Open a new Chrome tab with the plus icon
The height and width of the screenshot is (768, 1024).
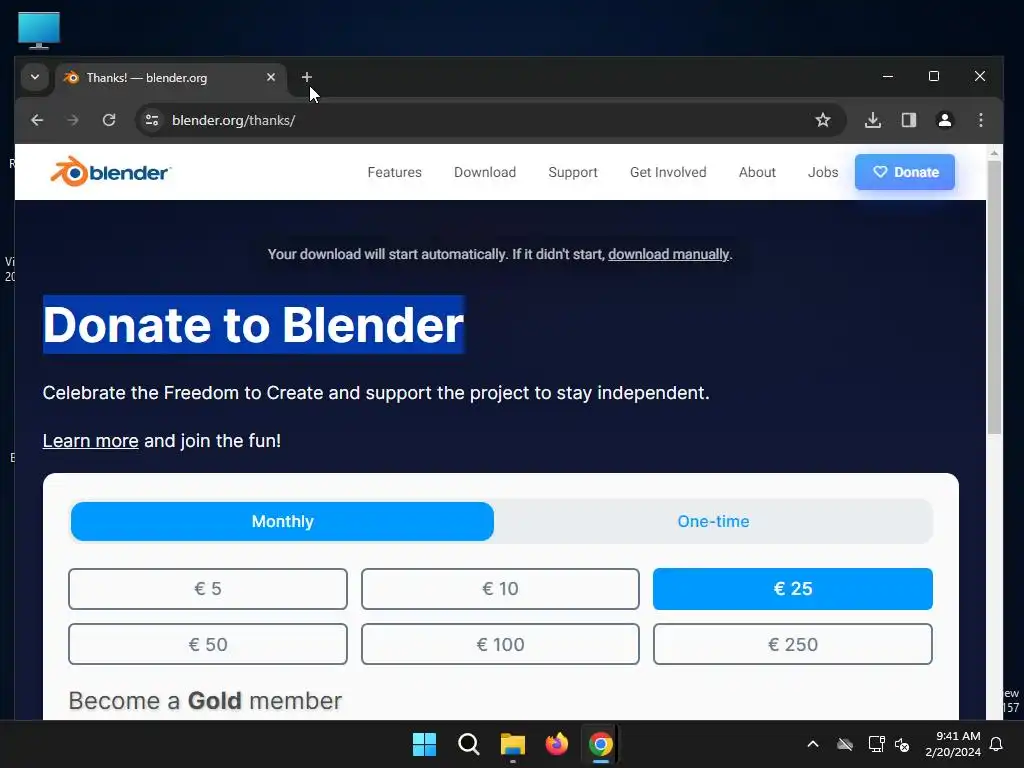click(306, 77)
